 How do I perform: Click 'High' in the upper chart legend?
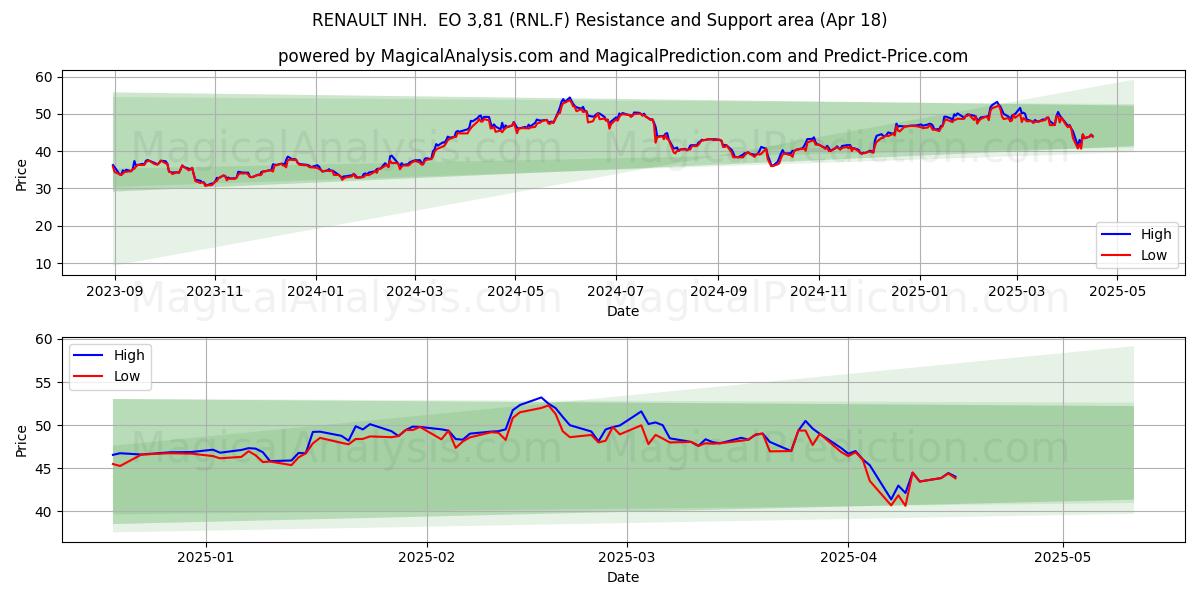point(1156,234)
